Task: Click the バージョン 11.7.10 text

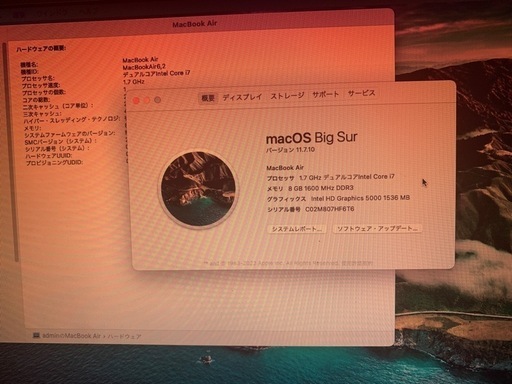Action: click(x=290, y=150)
